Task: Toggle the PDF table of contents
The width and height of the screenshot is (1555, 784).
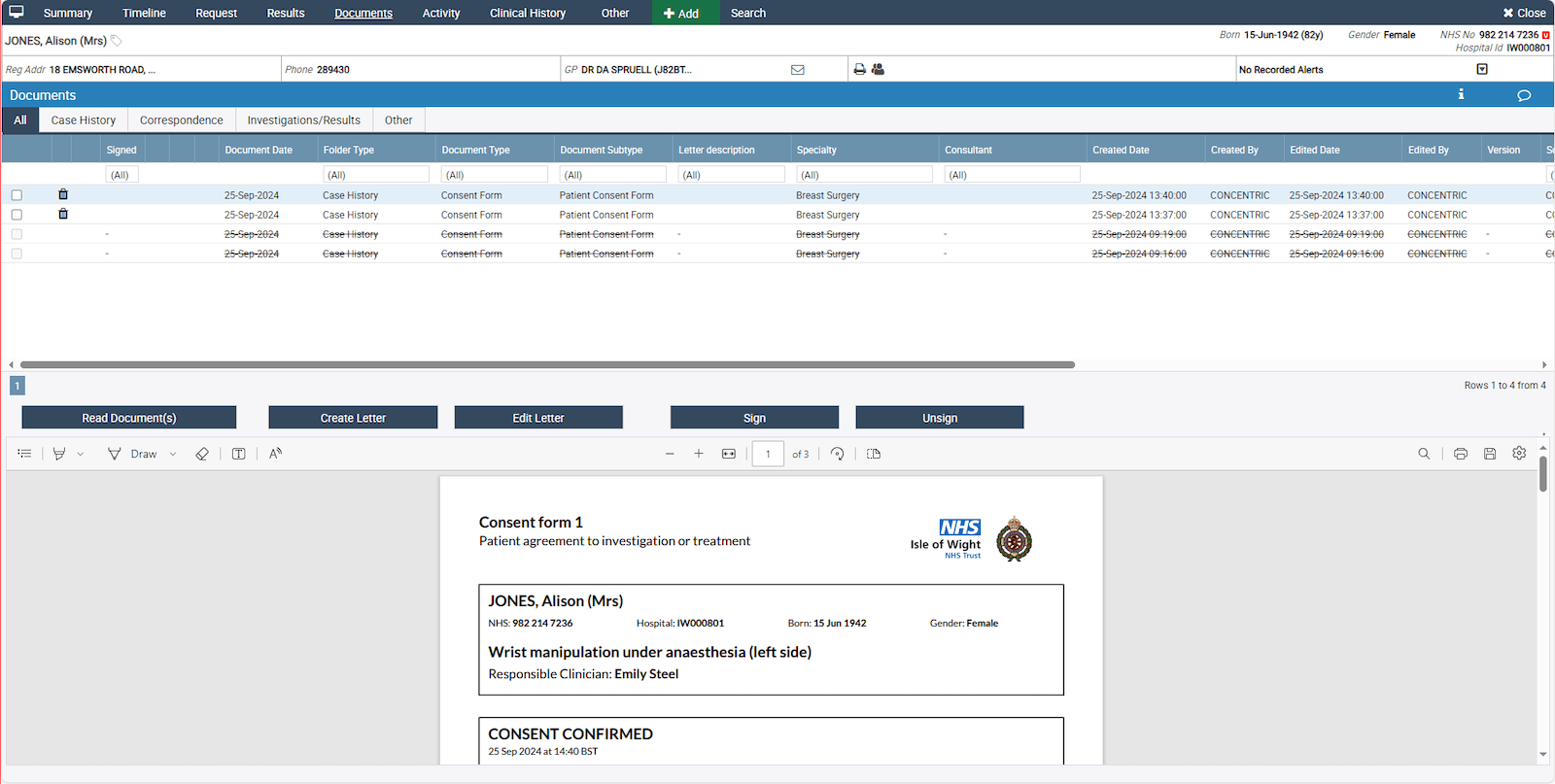Action: pyautogui.click(x=24, y=454)
